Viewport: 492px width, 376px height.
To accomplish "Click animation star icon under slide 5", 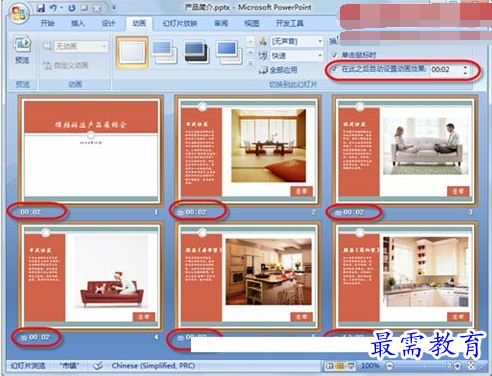I will click(x=180, y=338).
